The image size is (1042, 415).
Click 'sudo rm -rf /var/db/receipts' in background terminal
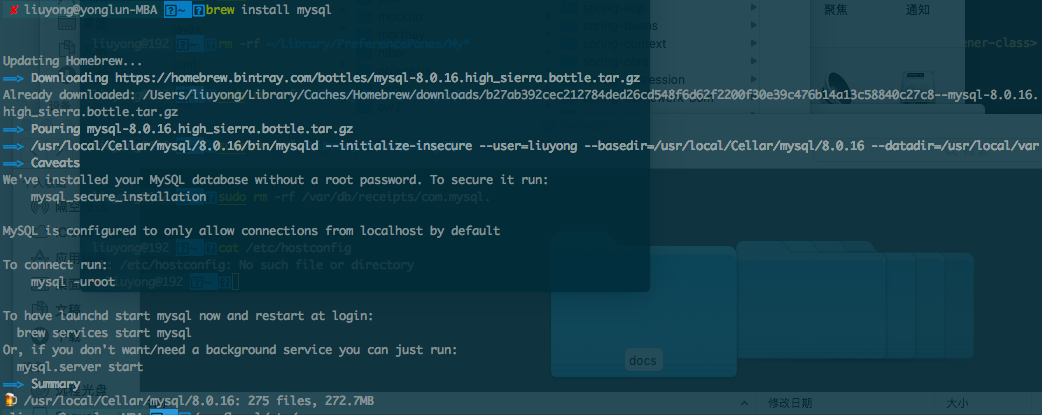pyautogui.click(x=354, y=197)
